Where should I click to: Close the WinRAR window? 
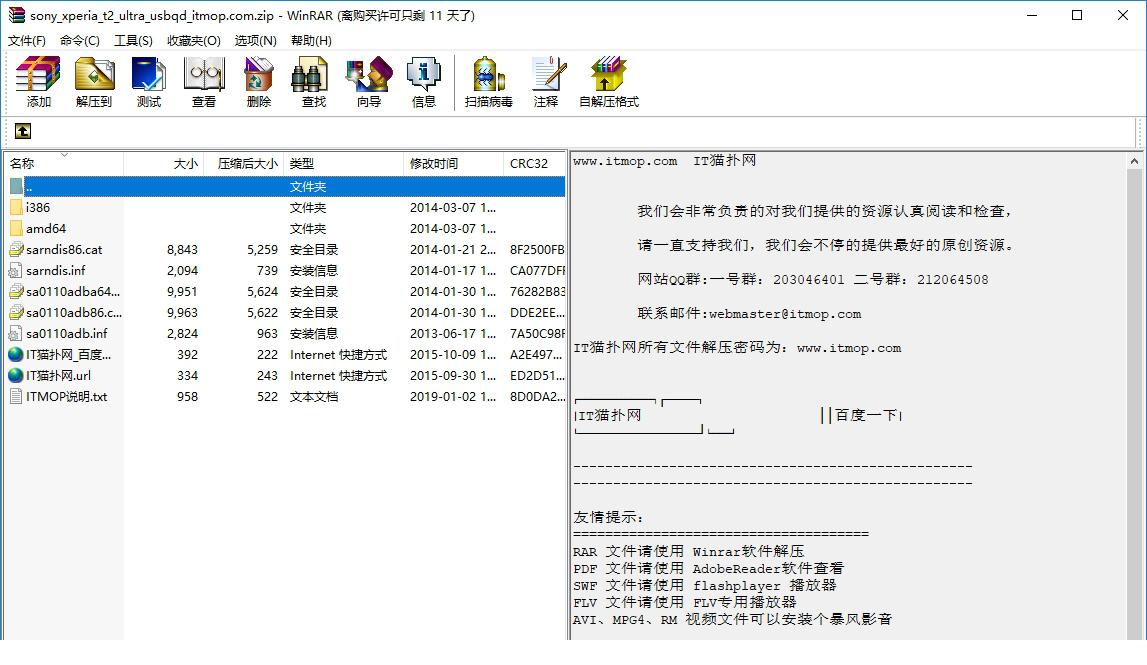click(1123, 15)
